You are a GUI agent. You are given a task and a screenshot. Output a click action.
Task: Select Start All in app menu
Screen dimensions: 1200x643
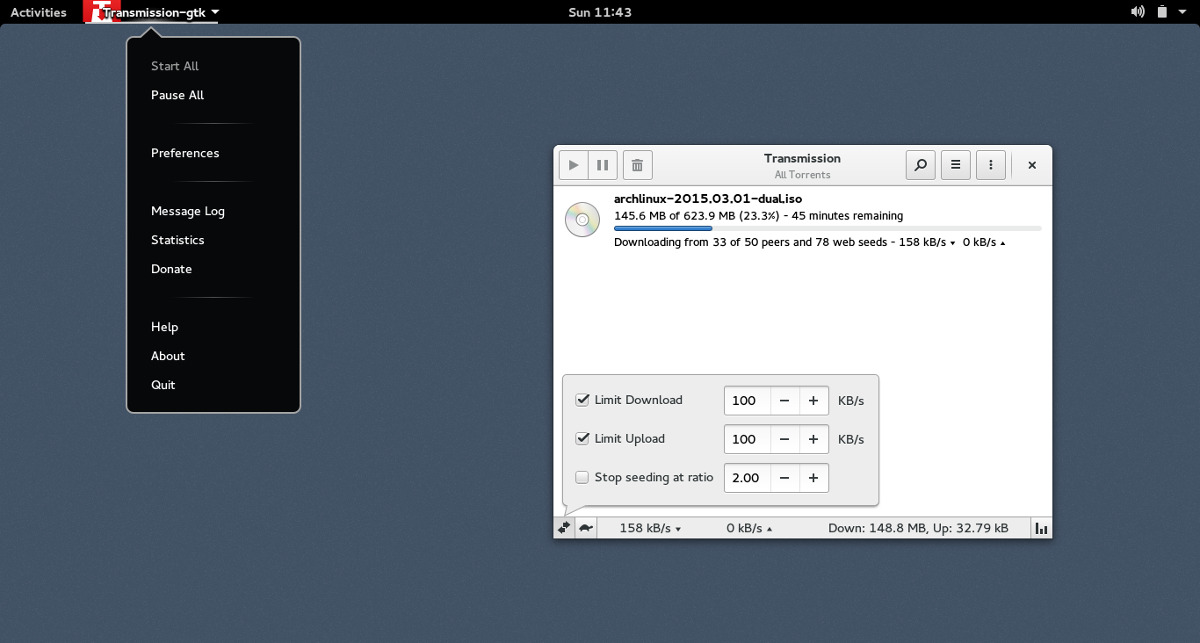coord(175,66)
